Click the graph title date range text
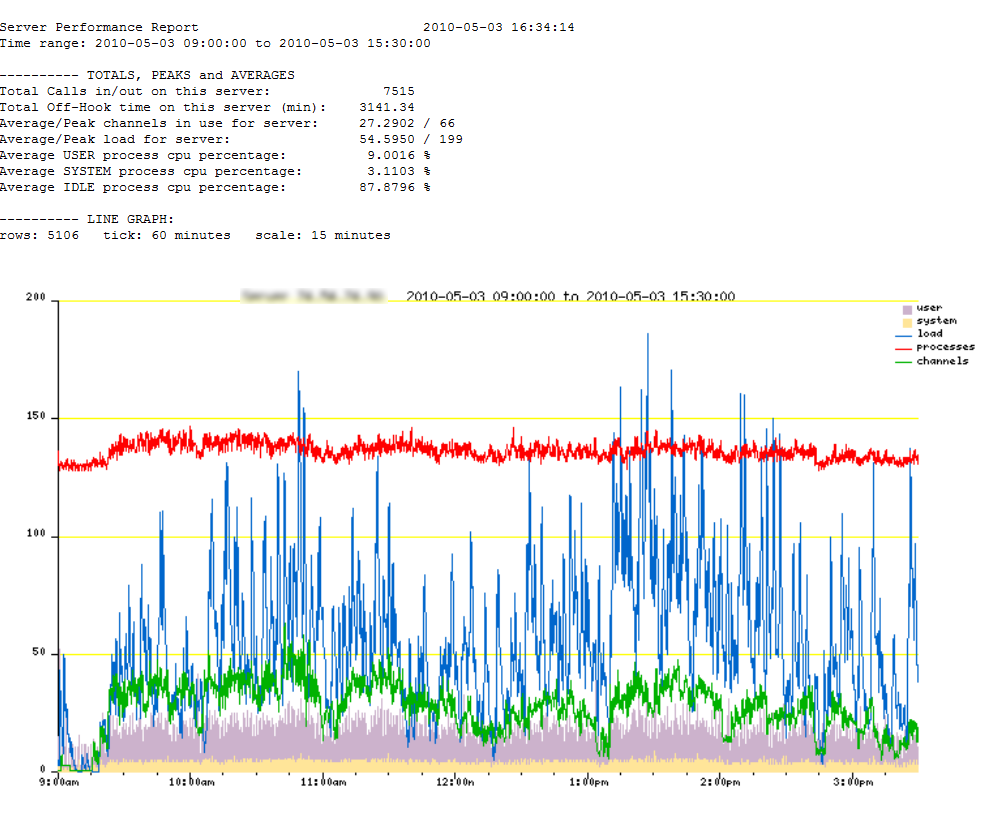1003x825 pixels. (x=570, y=297)
